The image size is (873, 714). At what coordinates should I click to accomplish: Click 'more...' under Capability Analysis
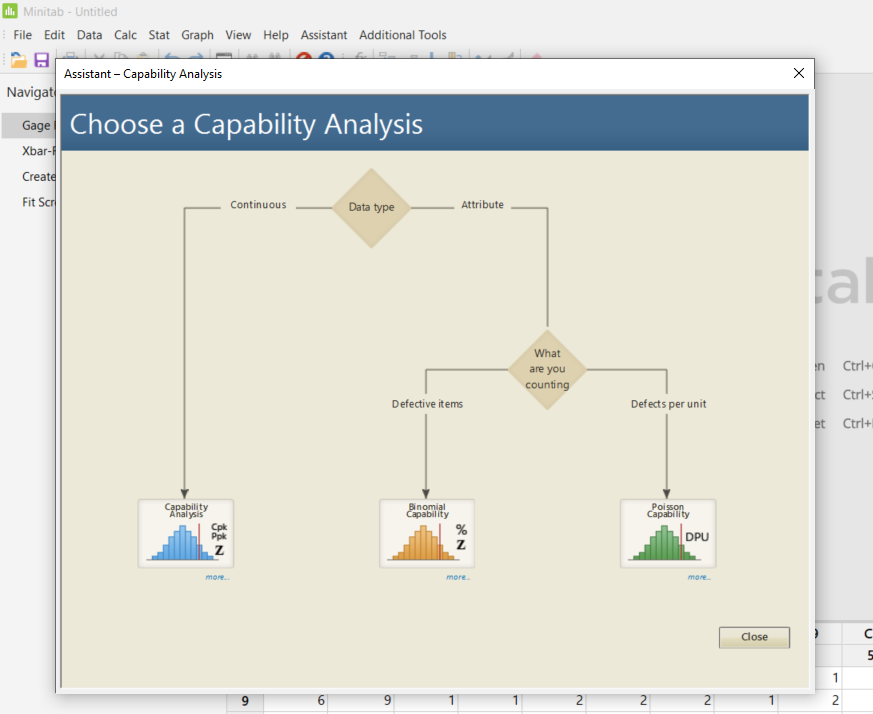point(217,577)
